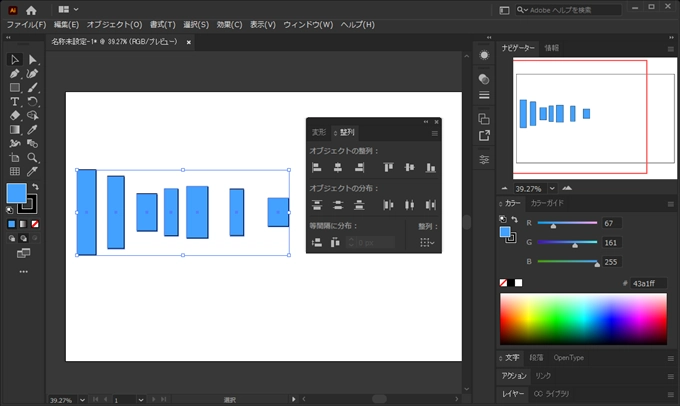The image size is (680, 406).
Task: Click vertical align bottom icon
Action: 430,167
